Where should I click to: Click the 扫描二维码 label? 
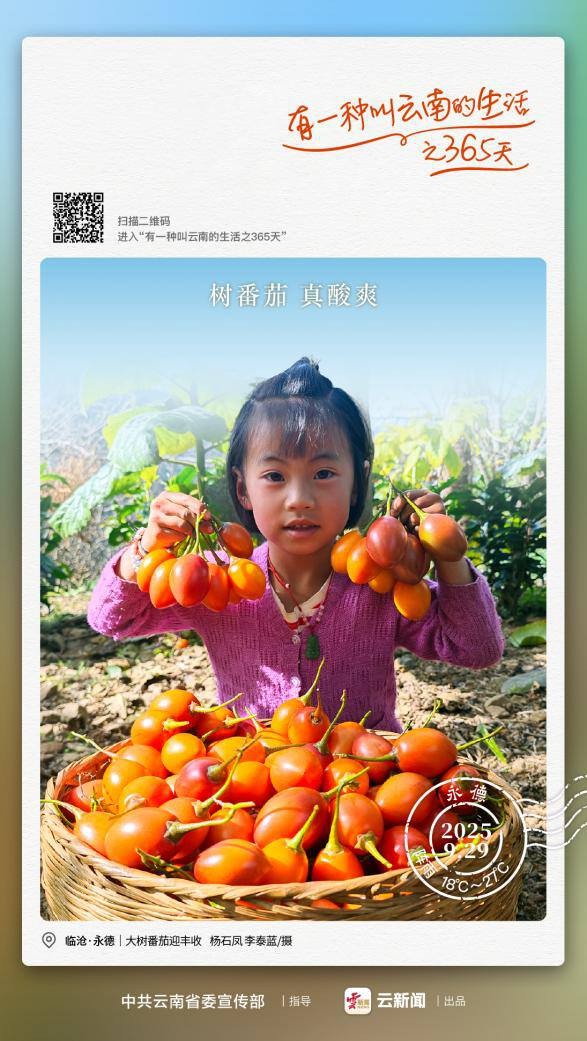coord(143,221)
